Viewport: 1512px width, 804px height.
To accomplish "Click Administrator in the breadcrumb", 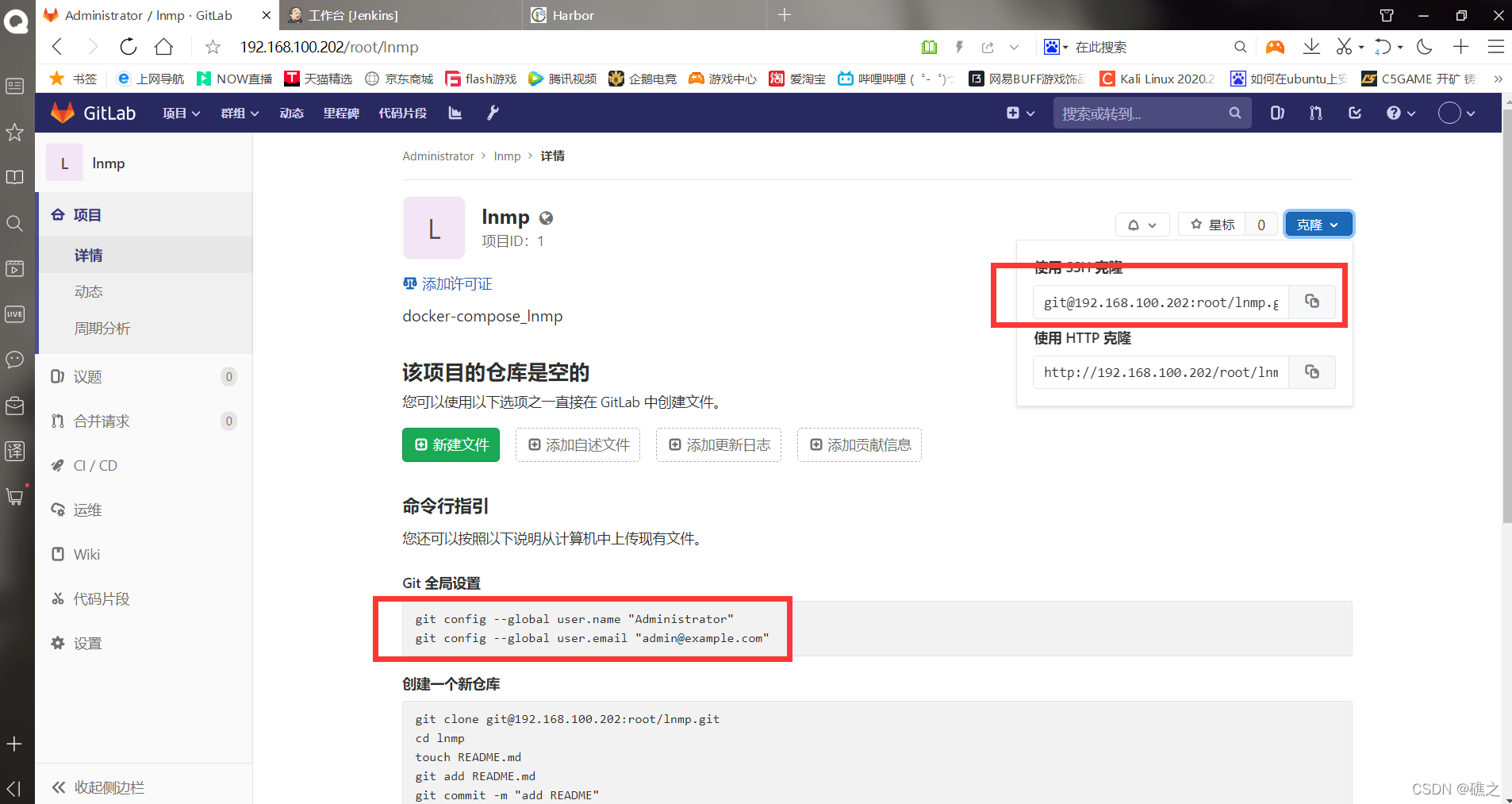I will pos(438,156).
